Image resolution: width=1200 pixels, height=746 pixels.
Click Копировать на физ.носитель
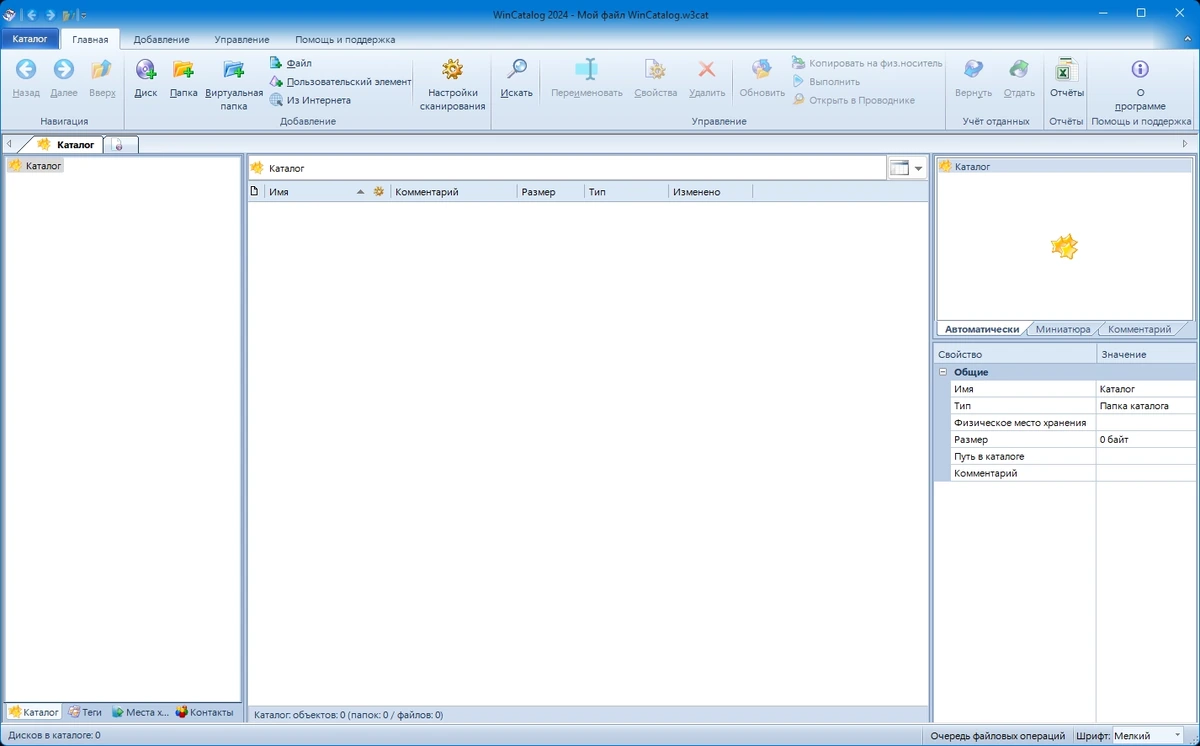[x=867, y=63]
